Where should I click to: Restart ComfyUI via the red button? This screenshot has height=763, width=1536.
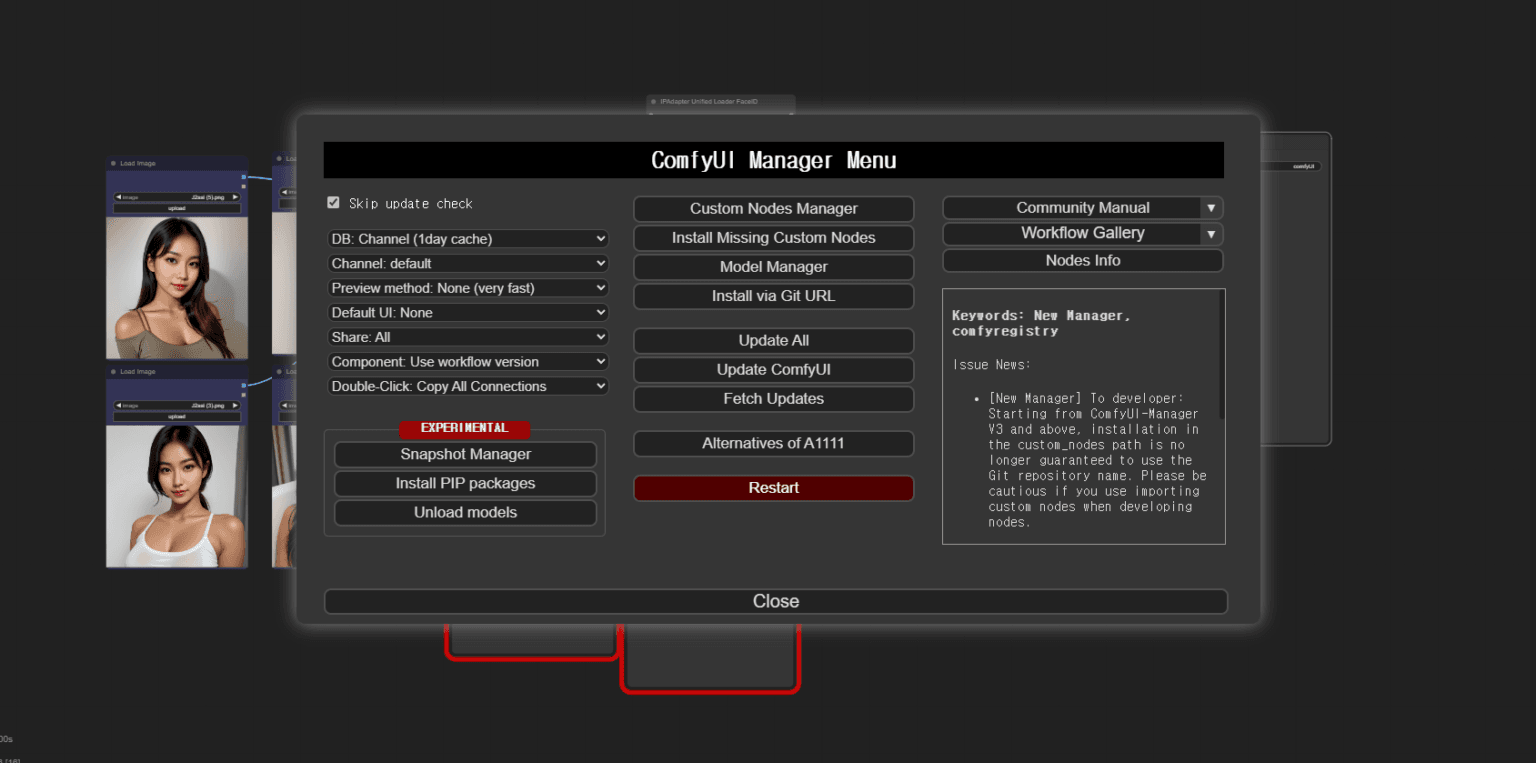tap(773, 488)
